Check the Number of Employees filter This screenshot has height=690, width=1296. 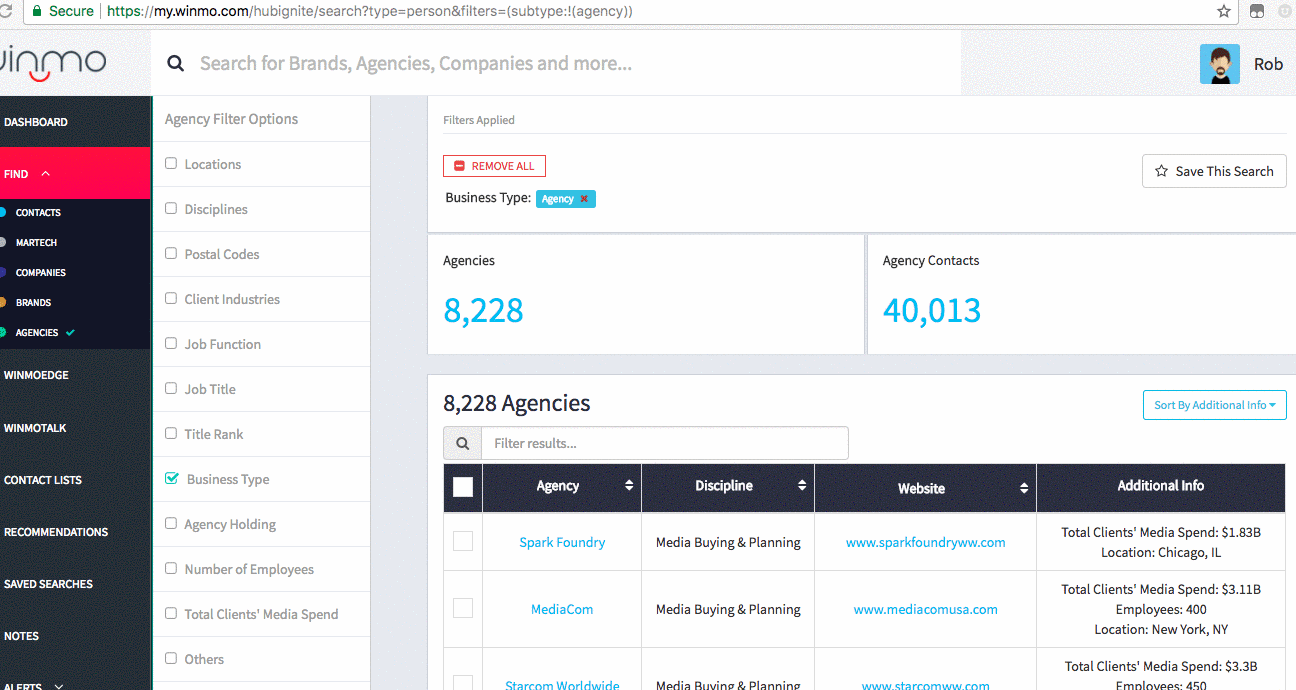(x=171, y=568)
